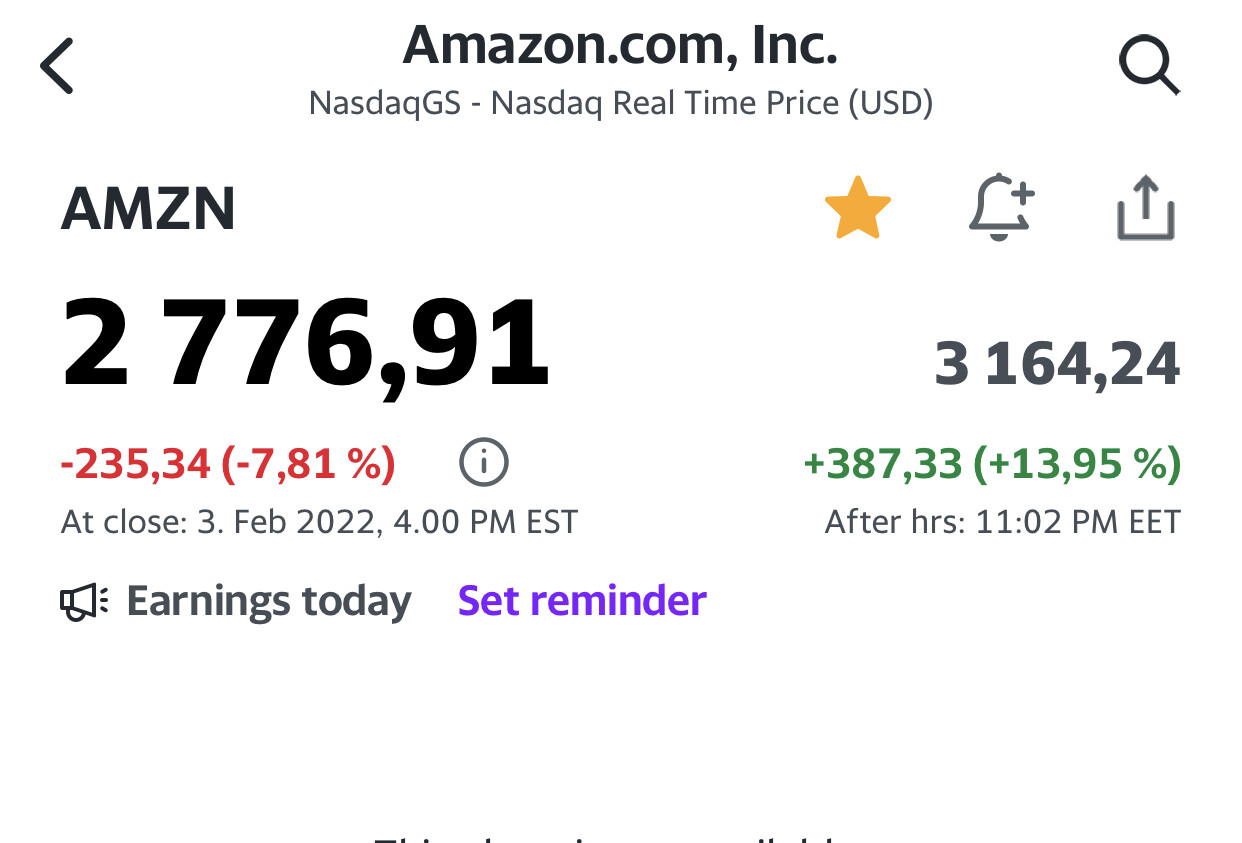
Task: Toggle the yellow favorite star for AMZN
Action: click(857, 208)
